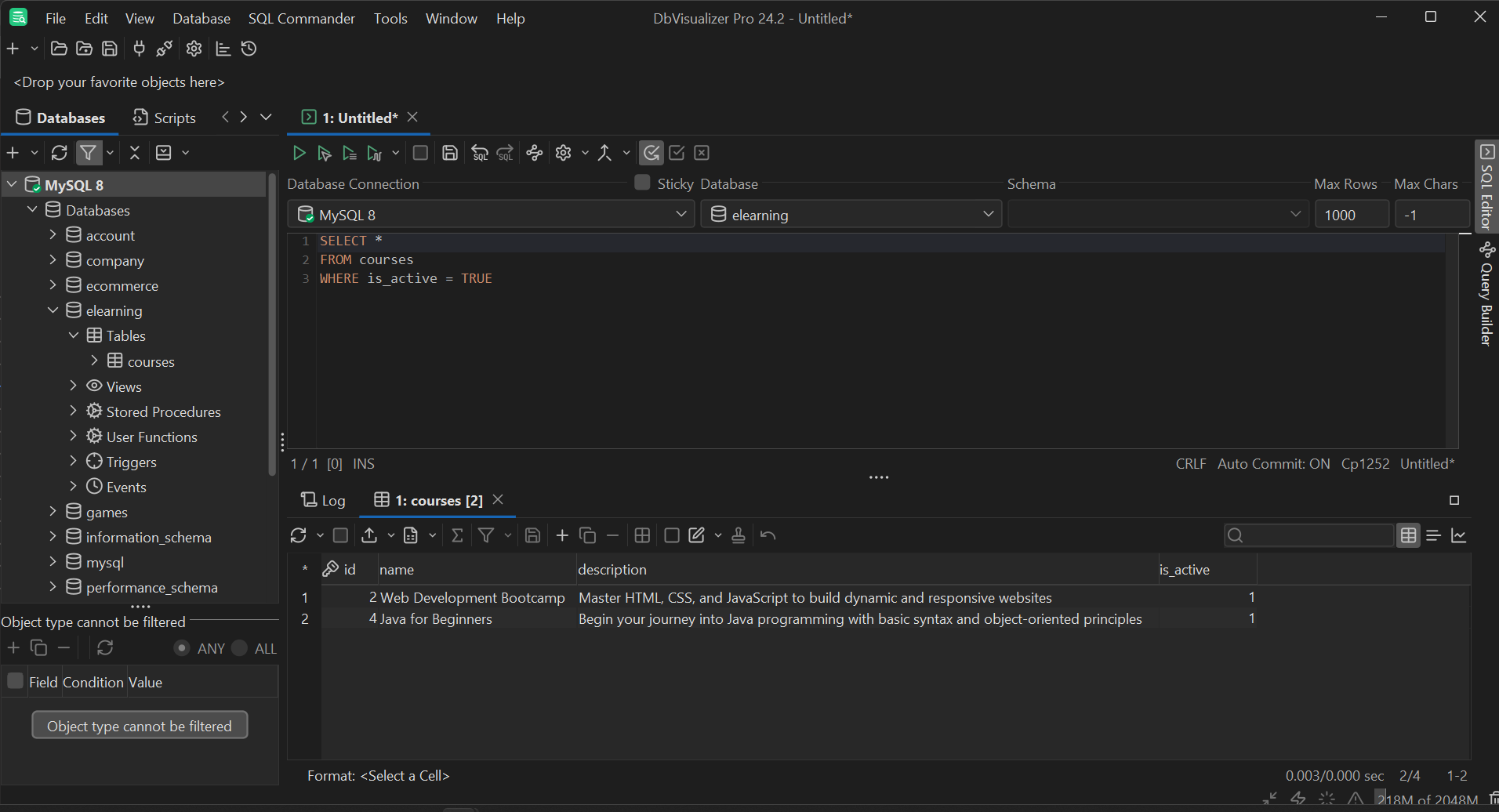Open the Log tab in results
1499x812 pixels.
click(324, 500)
